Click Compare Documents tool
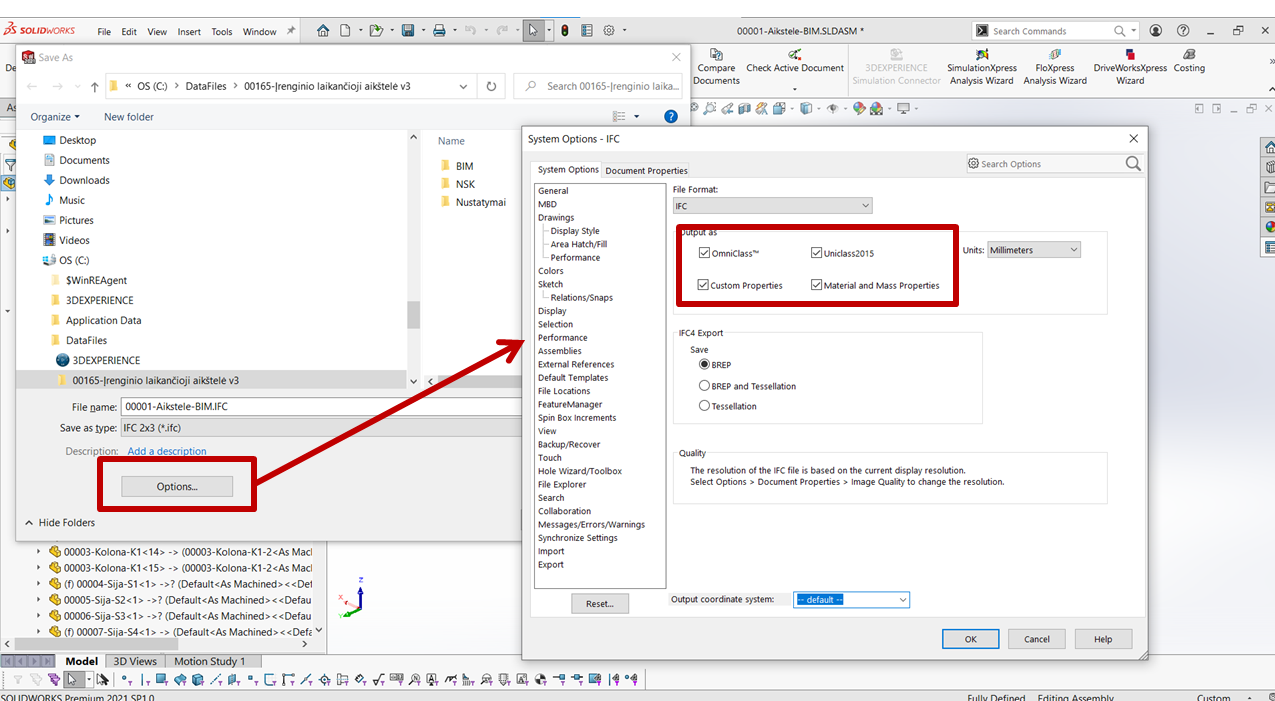Viewport: 1275px width, 701px height. [x=716, y=67]
